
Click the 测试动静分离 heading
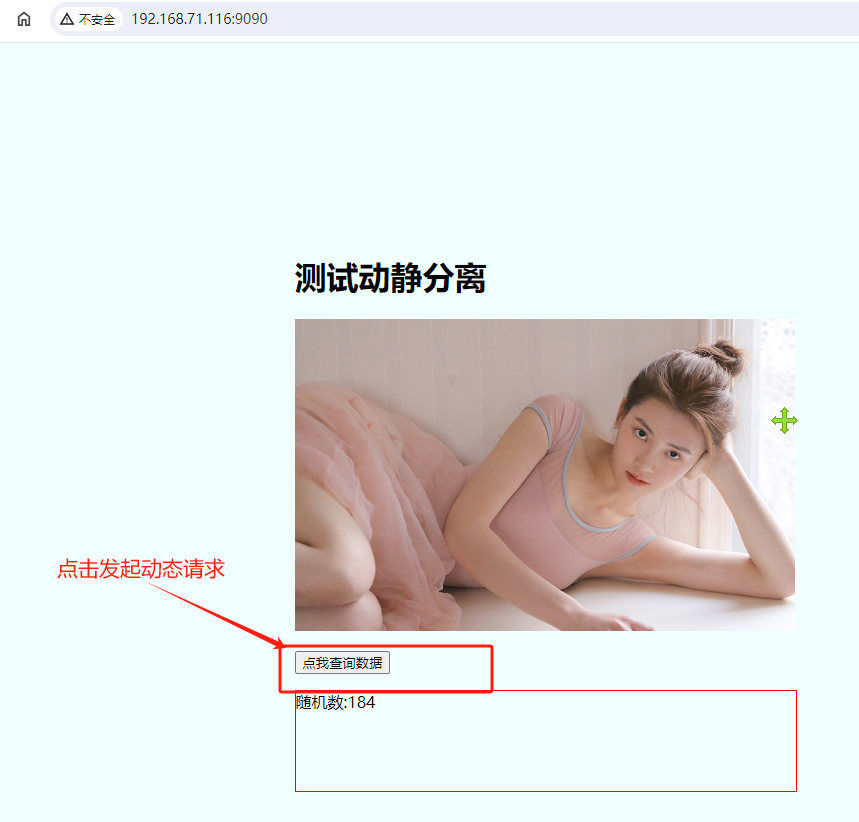pos(390,279)
